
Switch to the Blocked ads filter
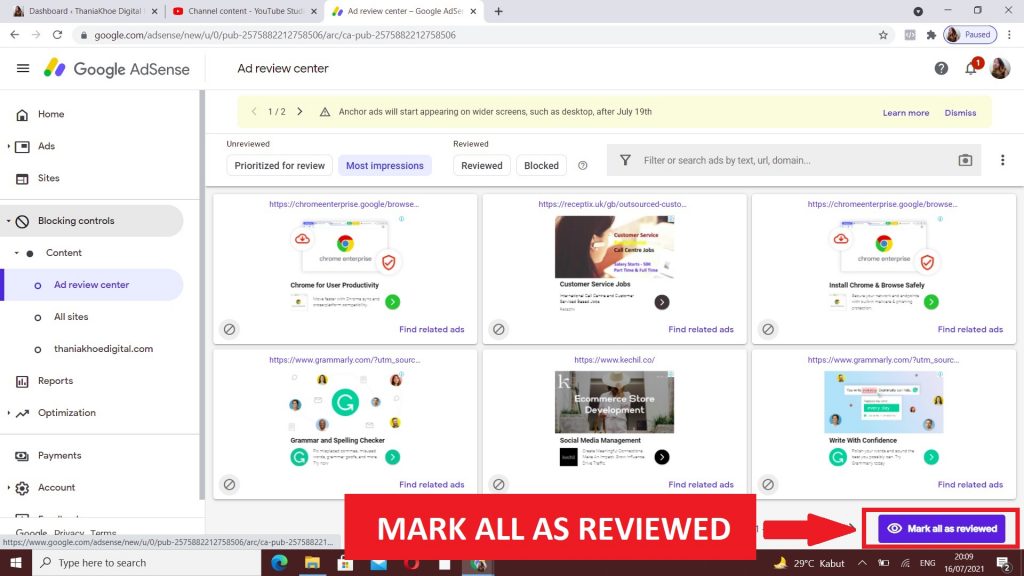point(541,165)
